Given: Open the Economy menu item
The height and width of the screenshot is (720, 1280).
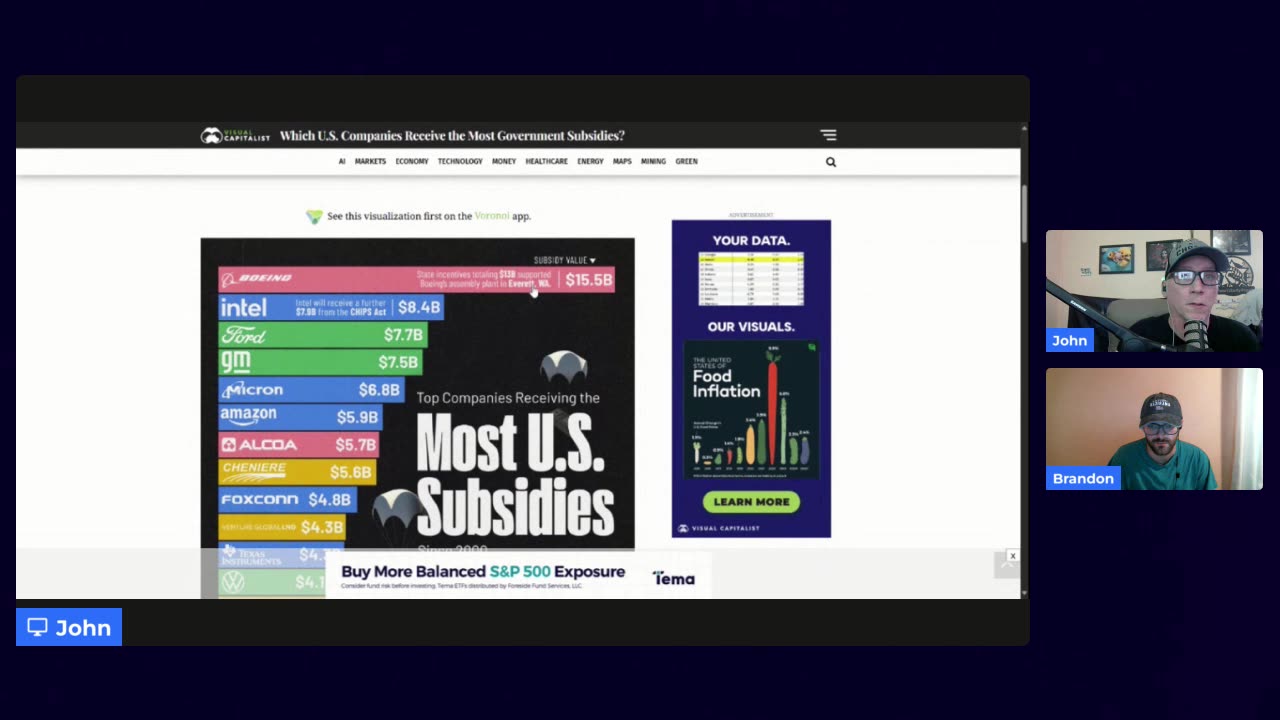Looking at the screenshot, I should click(411, 161).
